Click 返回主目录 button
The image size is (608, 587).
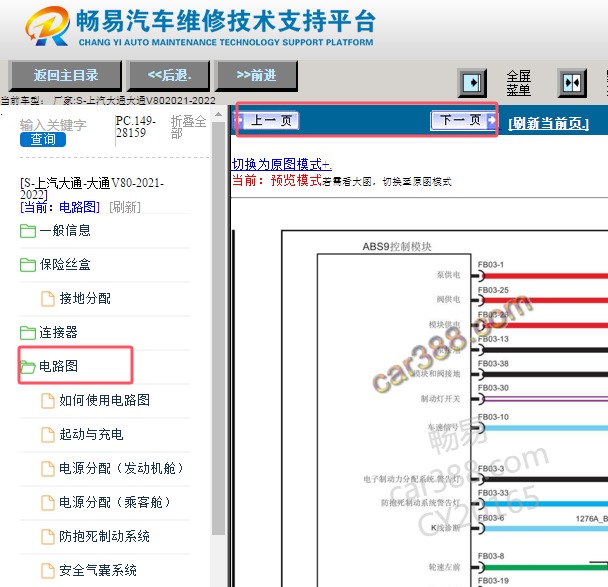pos(65,75)
